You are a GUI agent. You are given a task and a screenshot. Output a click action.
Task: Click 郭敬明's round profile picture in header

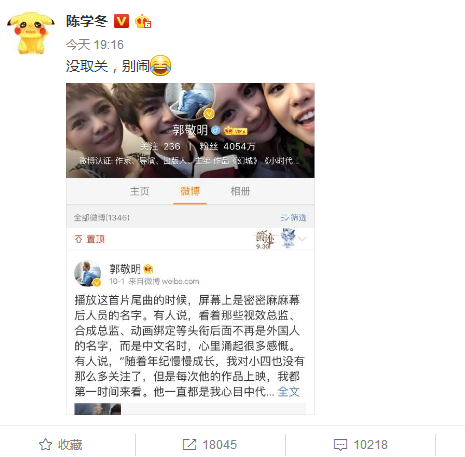click(191, 101)
